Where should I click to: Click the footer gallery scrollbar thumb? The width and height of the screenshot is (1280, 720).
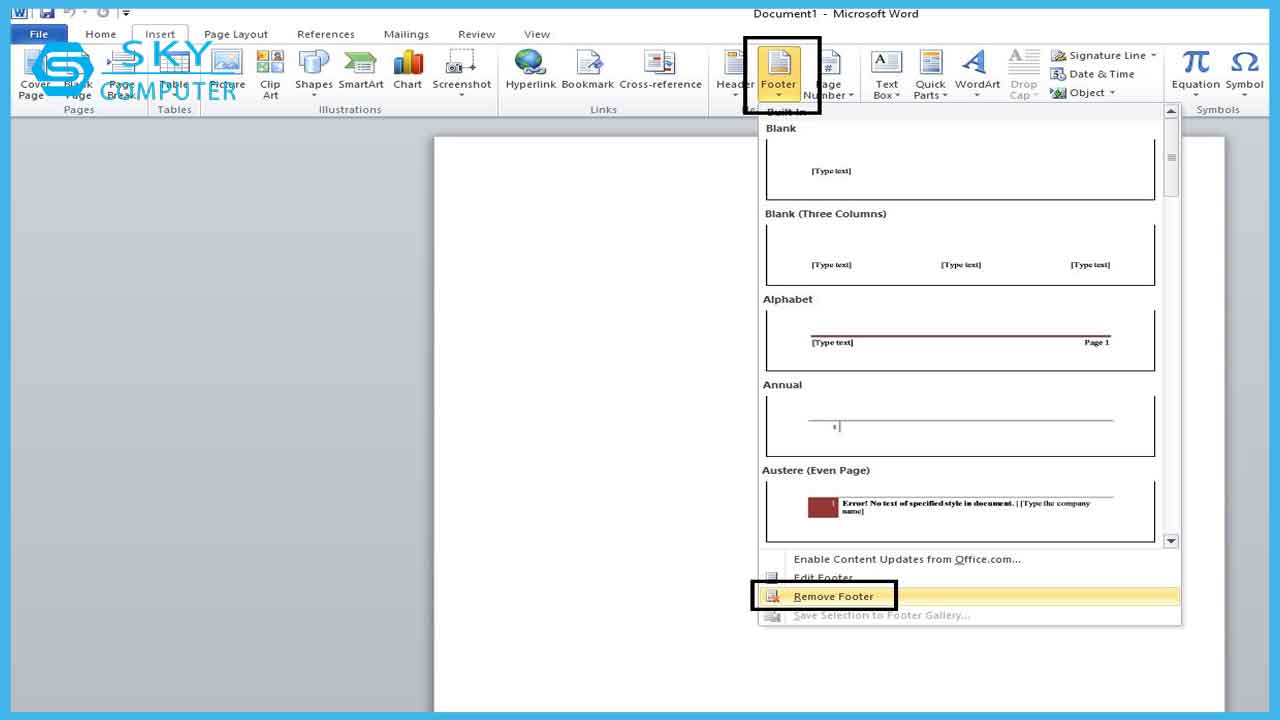[x=1171, y=157]
